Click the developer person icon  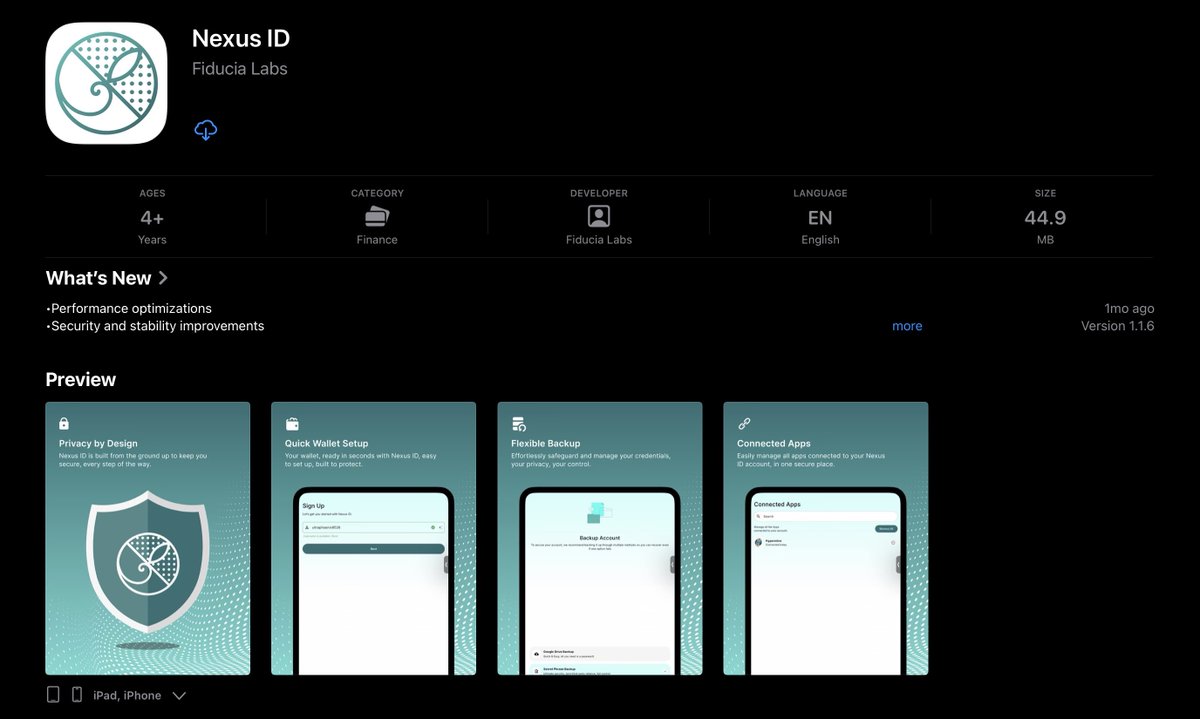pyautogui.click(x=599, y=216)
